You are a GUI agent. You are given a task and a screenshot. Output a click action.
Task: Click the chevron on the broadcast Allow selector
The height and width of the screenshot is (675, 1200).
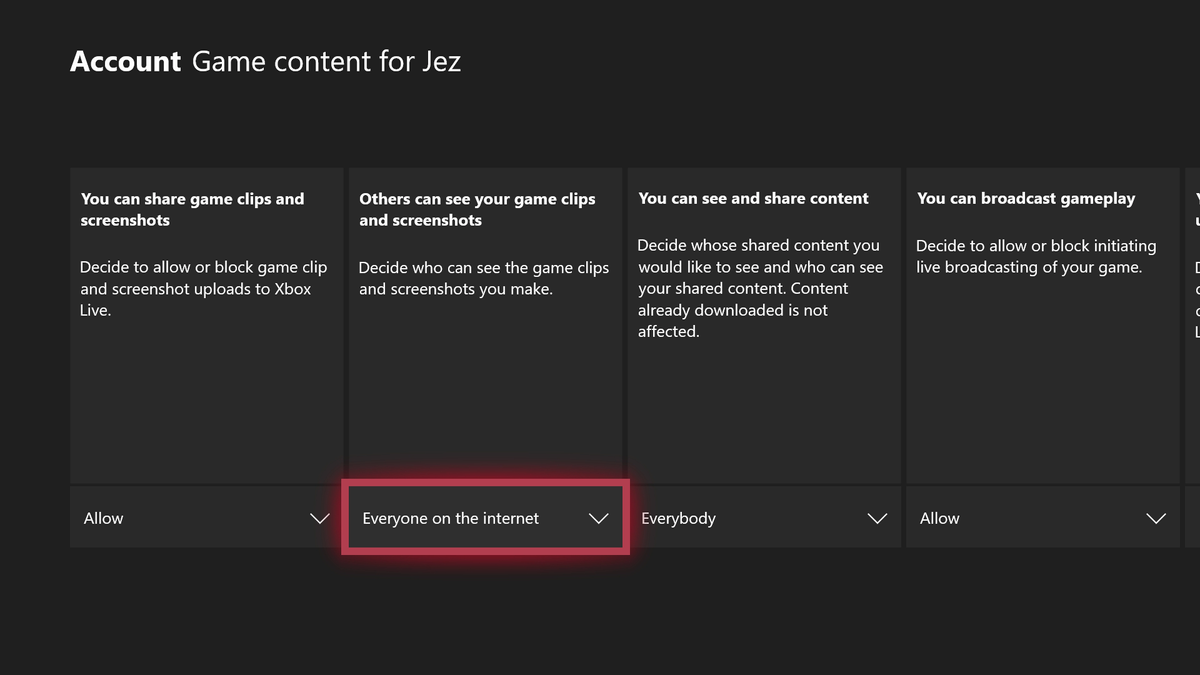(x=1156, y=518)
